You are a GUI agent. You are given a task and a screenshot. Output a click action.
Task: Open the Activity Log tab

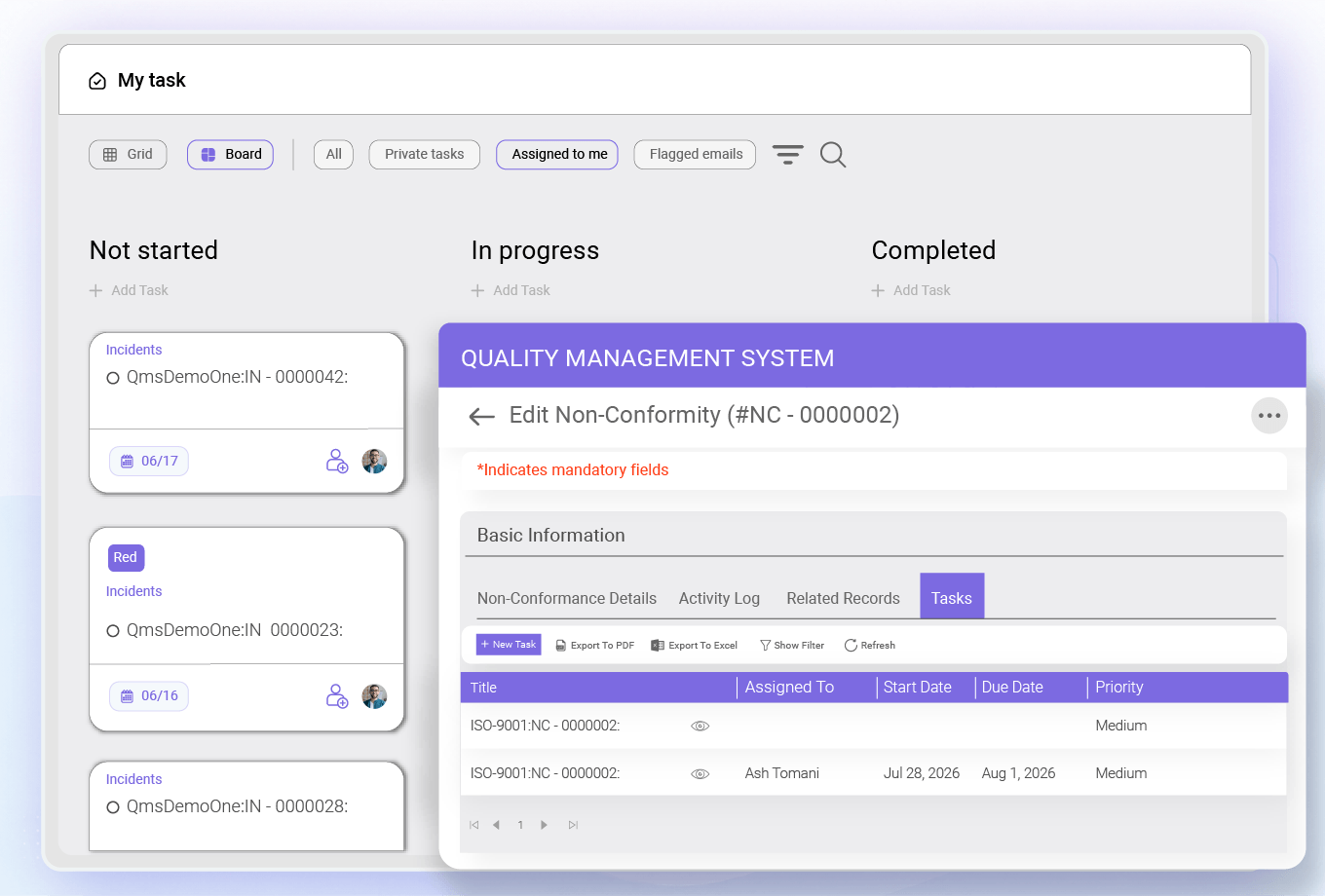click(719, 598)
